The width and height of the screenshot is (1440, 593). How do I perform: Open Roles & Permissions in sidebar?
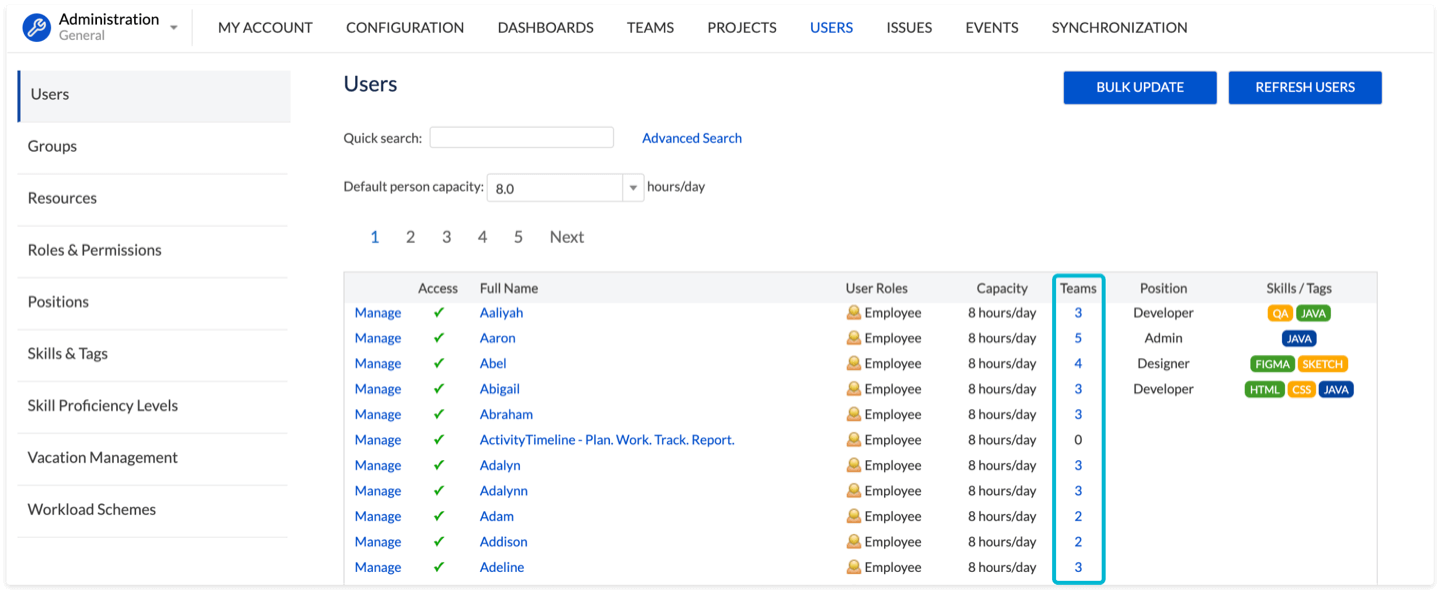(x=95, y=250)
